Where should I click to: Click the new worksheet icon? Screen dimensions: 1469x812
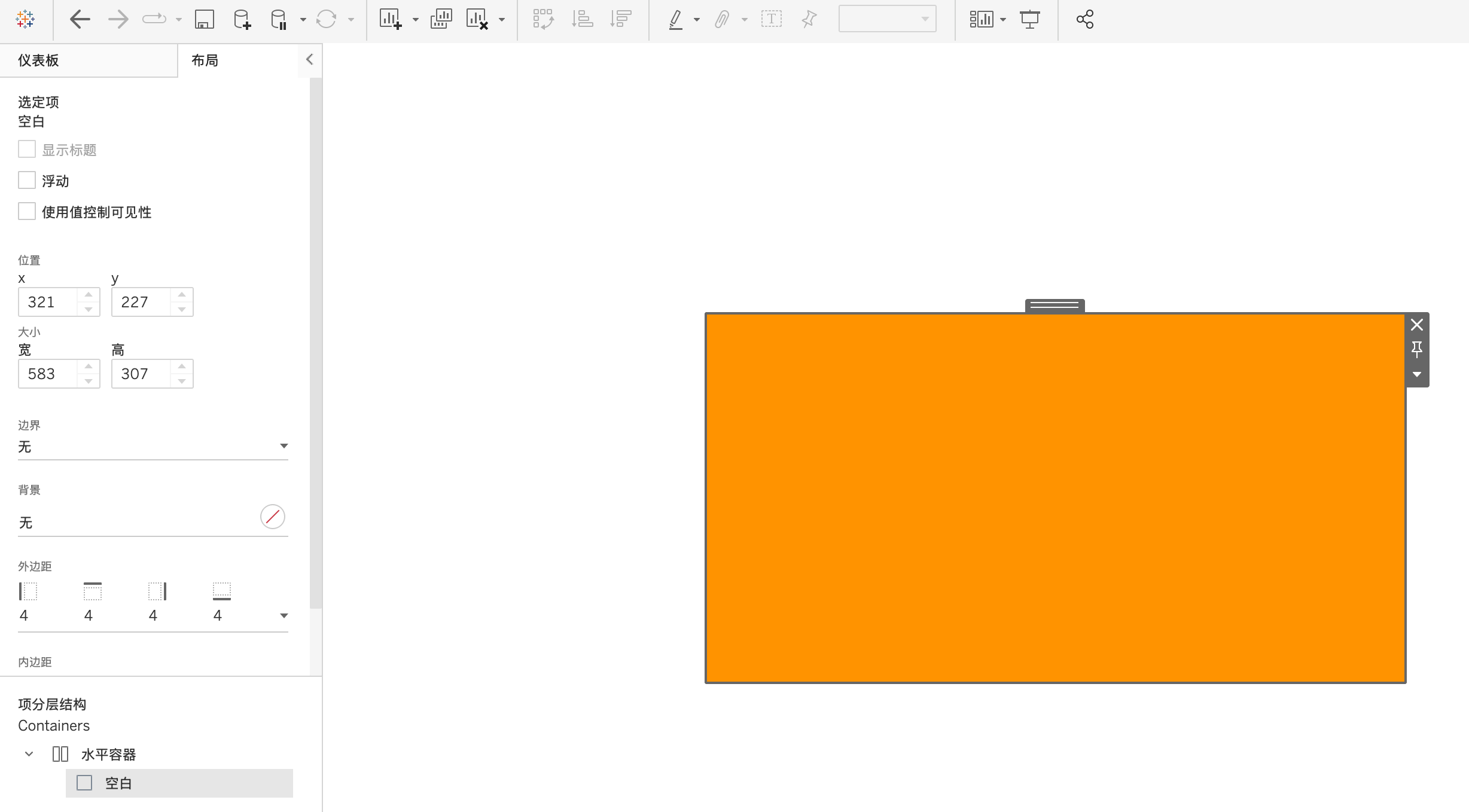390,20
